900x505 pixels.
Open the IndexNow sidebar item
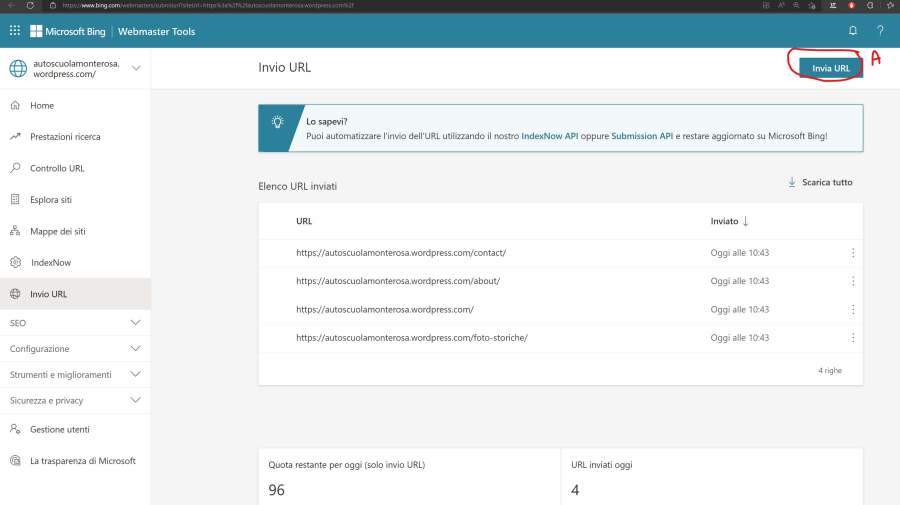[50, 262]
